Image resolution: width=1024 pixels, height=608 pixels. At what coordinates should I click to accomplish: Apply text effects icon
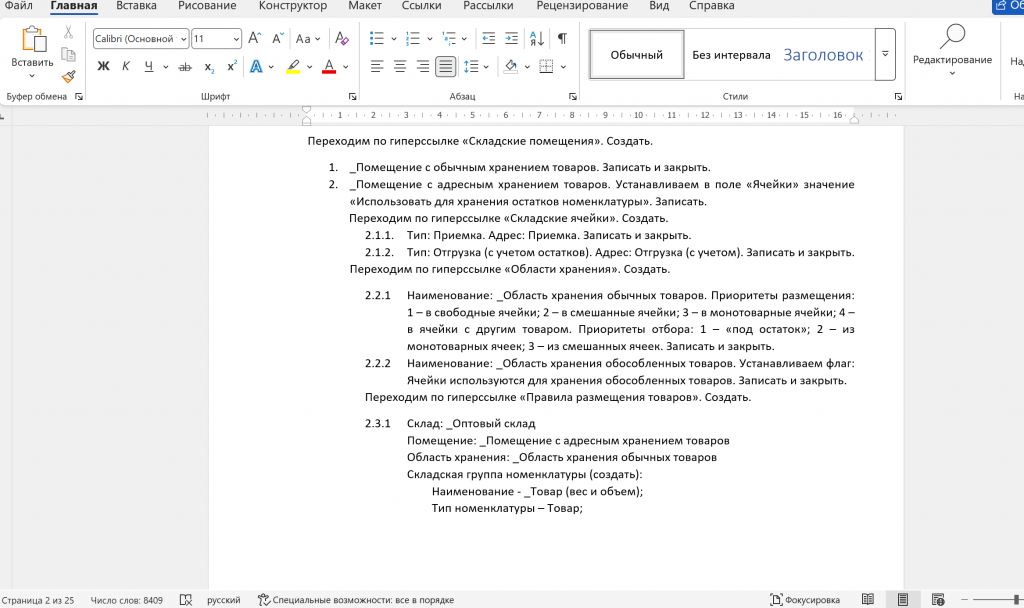[x=256, y=66]
